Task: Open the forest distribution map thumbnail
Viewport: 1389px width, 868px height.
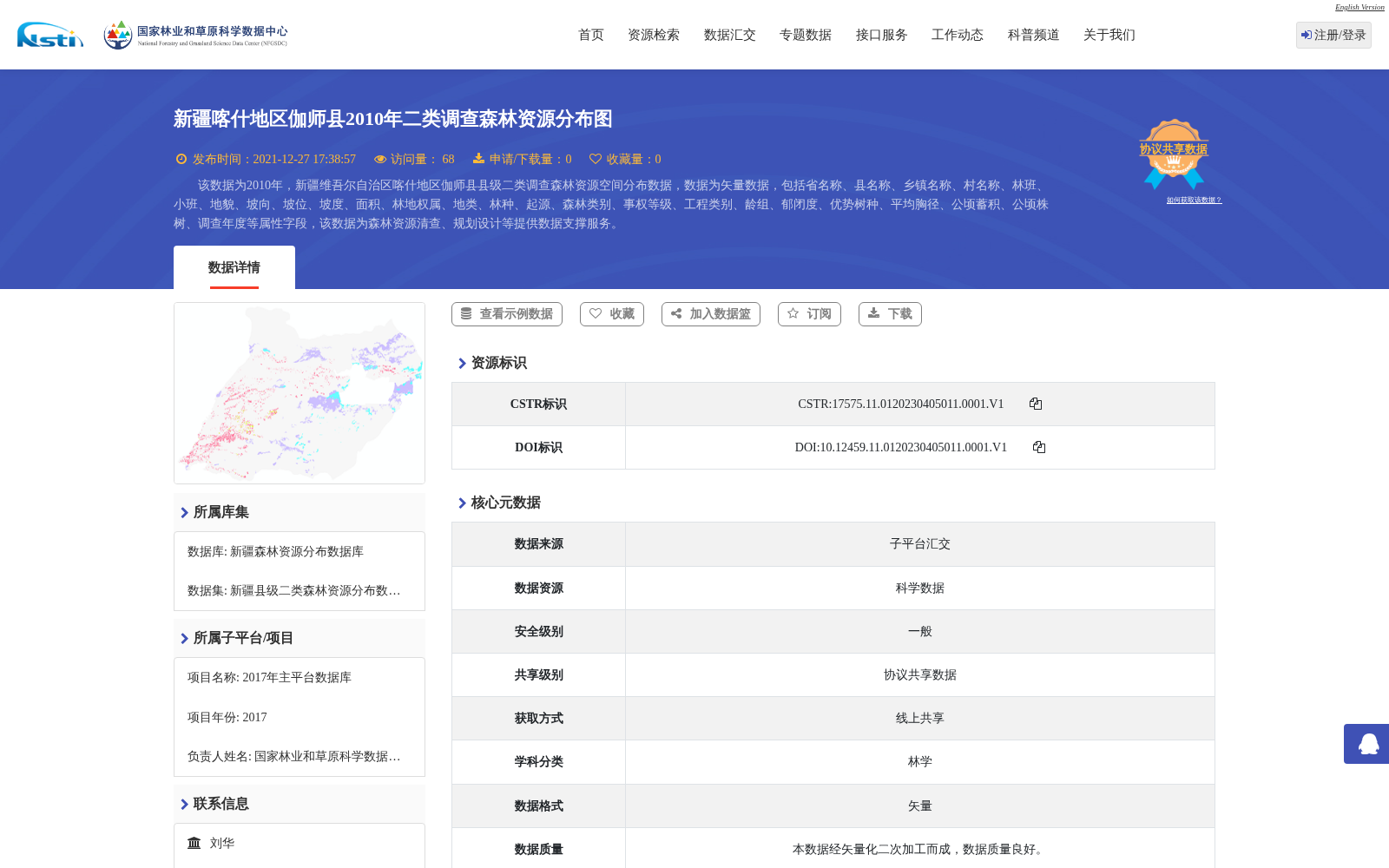Action: click(x=300, y=393)
